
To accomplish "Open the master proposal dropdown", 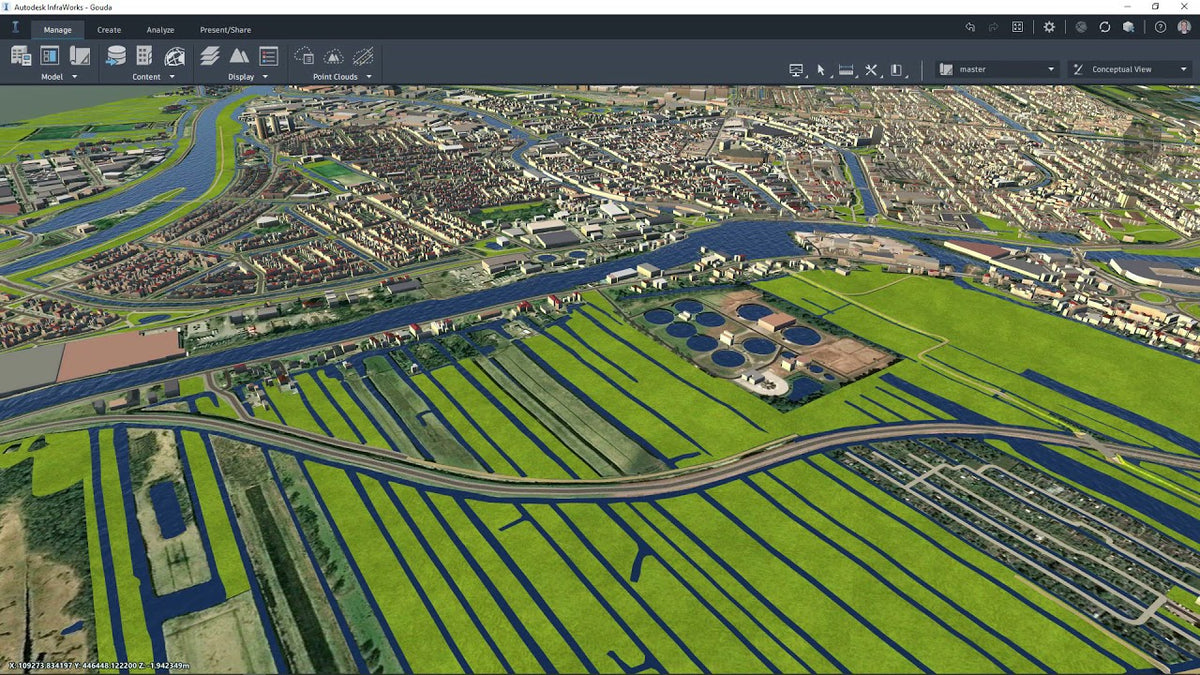I will 996,70.
